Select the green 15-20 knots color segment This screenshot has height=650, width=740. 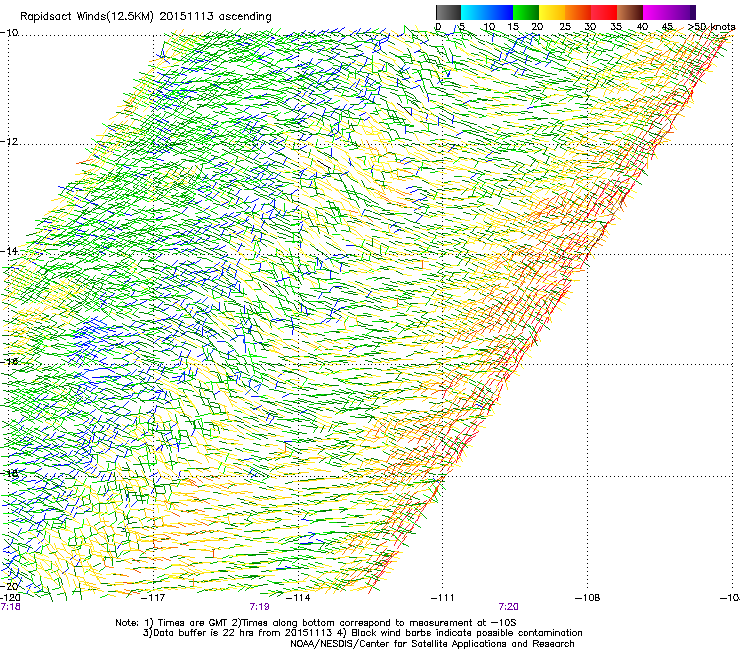pyautogui.click(x=526, y=12)
